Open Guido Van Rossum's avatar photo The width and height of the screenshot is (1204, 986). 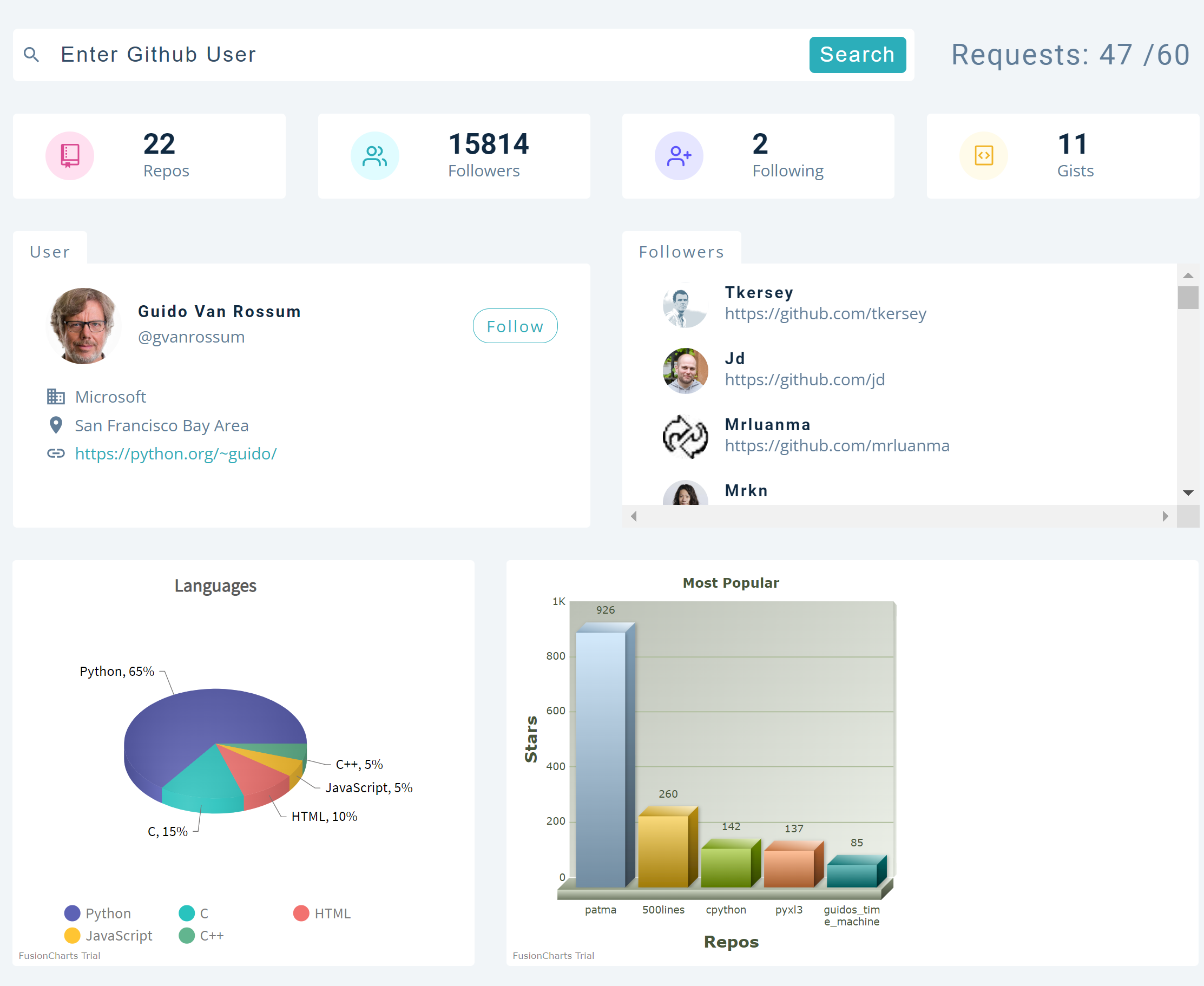[x=83, y=326]
